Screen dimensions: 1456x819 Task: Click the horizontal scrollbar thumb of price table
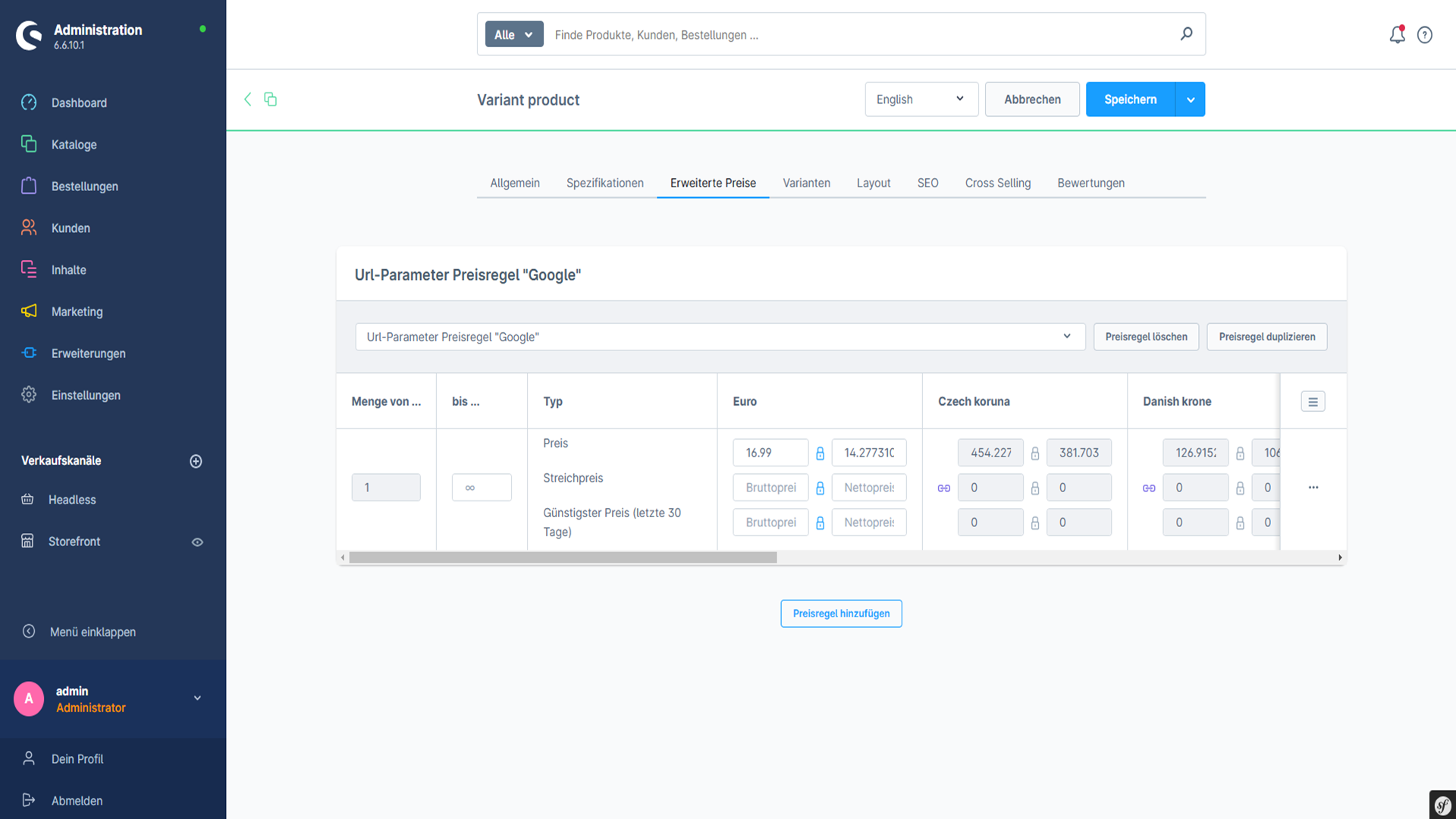pos(563,557)
